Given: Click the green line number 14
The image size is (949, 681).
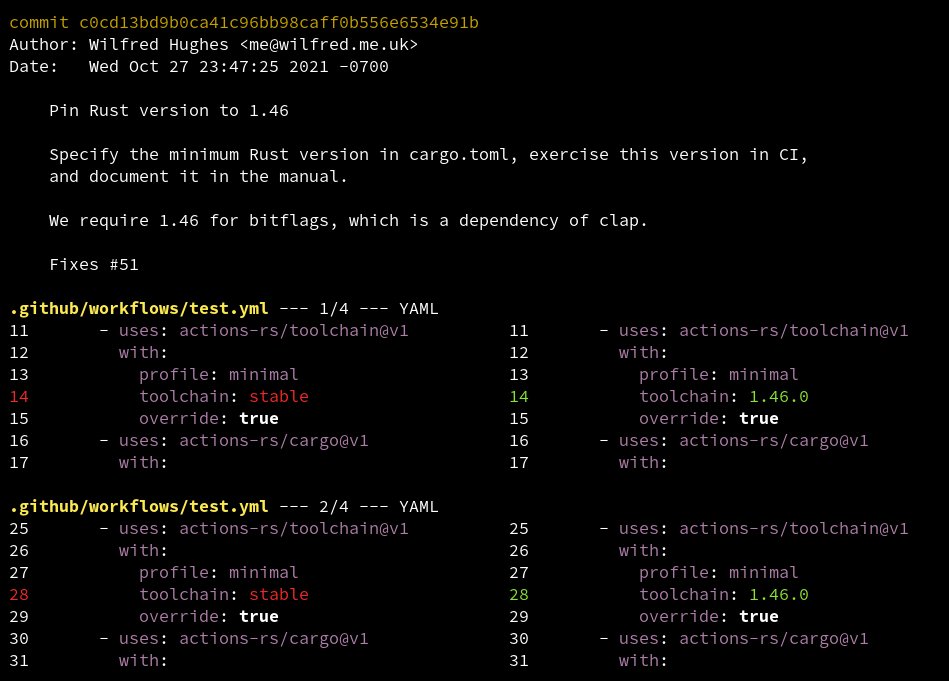Looking at the screenshot, I should click(519, 397).
